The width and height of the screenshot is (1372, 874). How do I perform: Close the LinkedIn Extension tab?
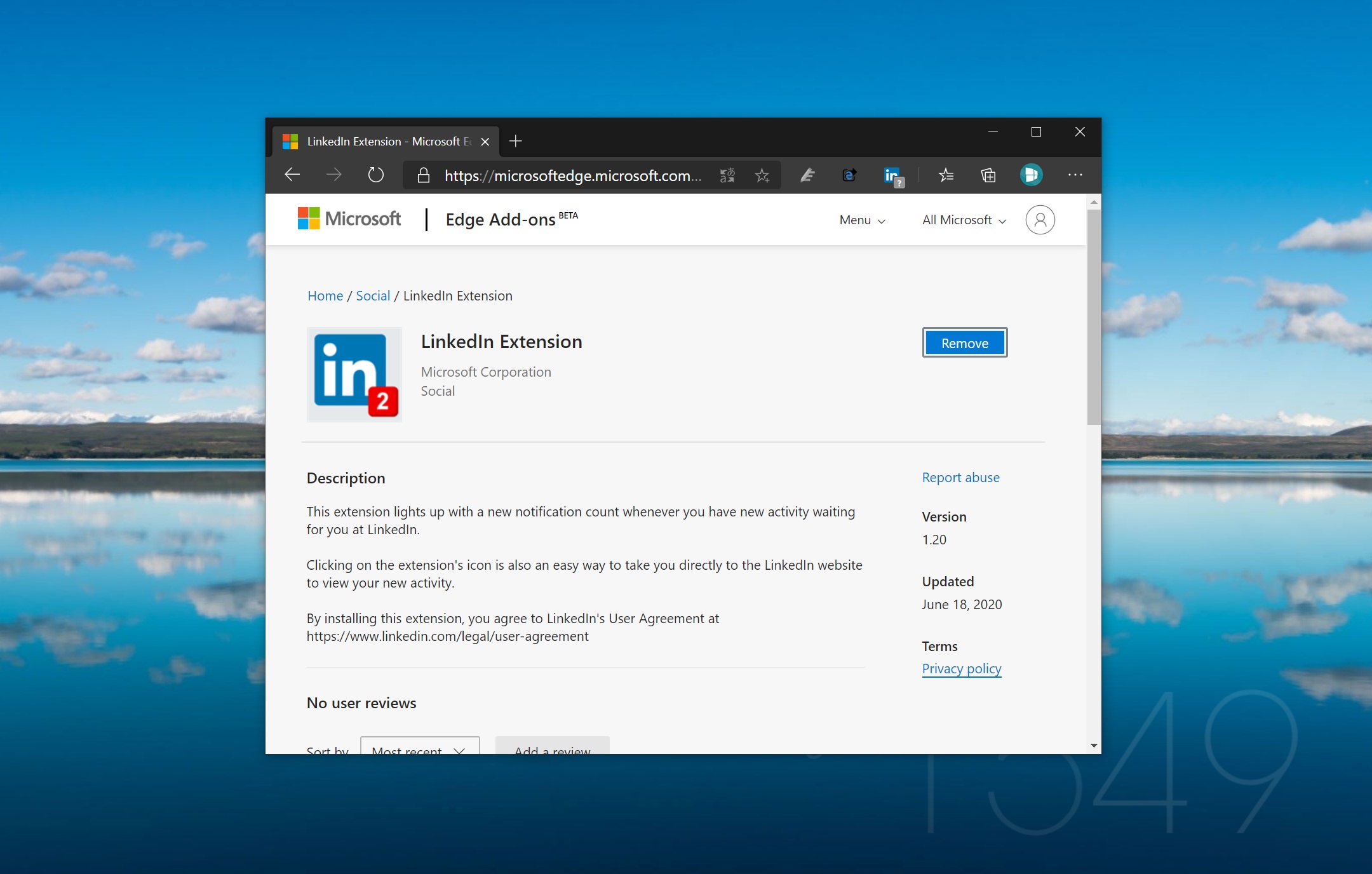click(485, 142)
